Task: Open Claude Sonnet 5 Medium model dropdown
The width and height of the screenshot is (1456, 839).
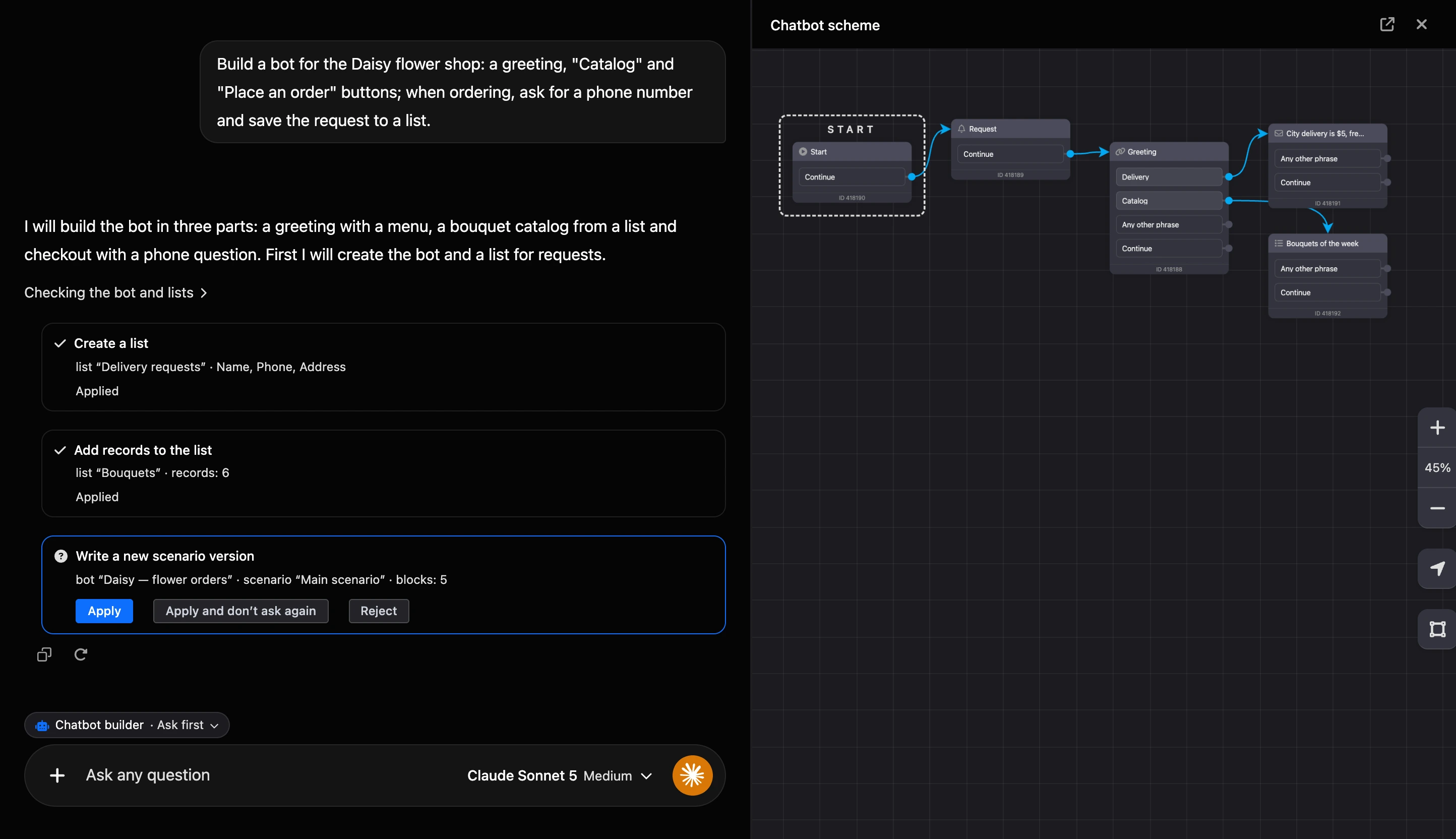Action: [x=560, y=775]
